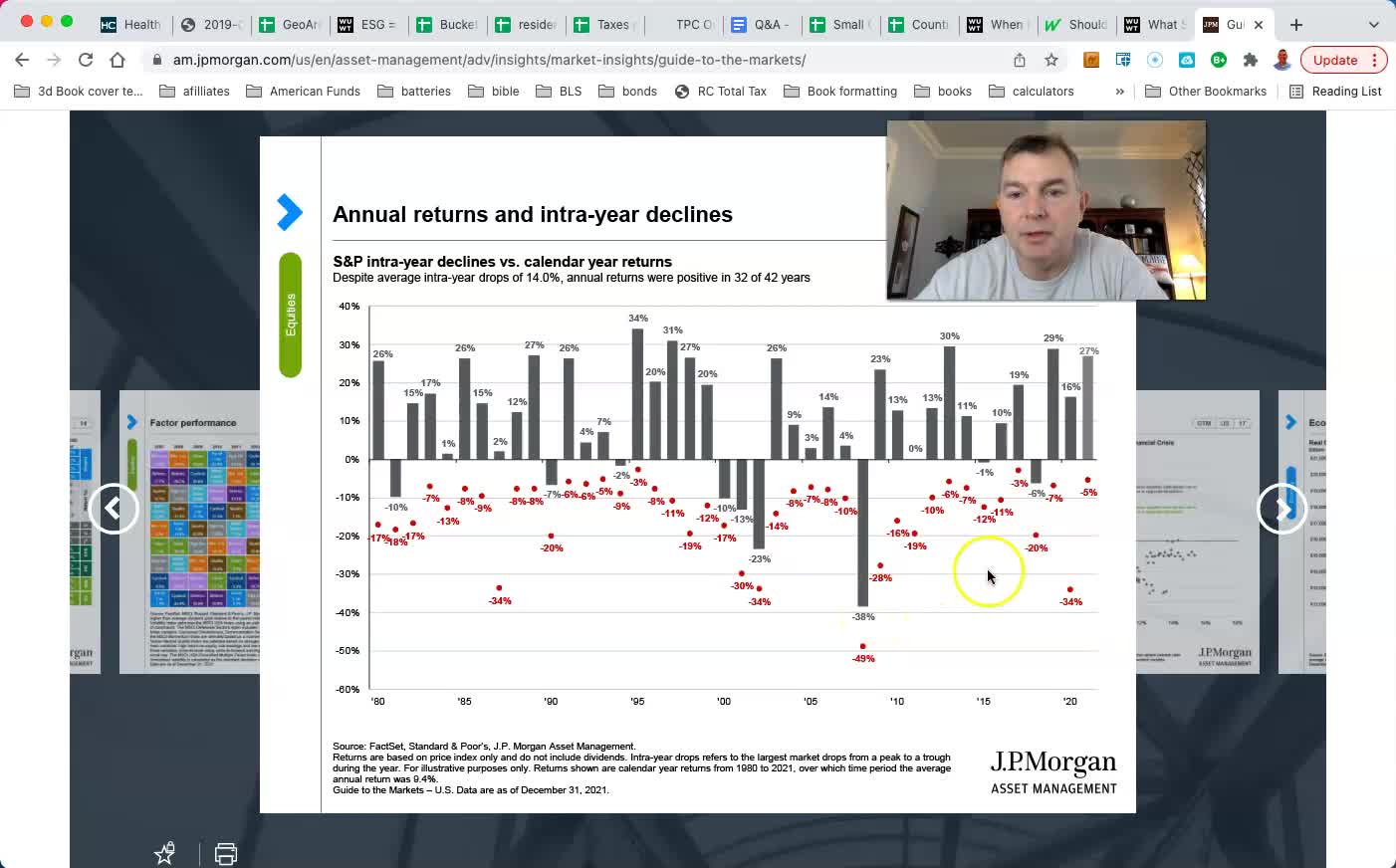The width and height of the screenshot is (1396, 868).
Task: Select the green Equities section label
Action: pos(291,315)
